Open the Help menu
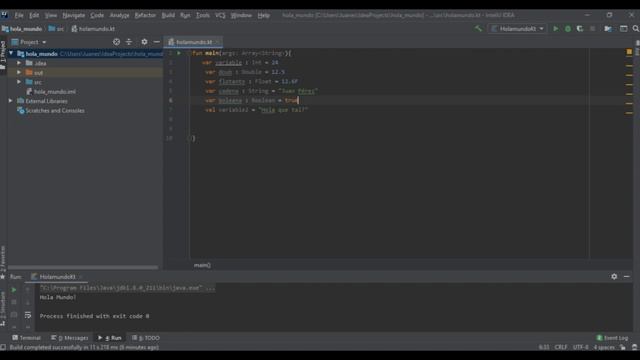Image resolution: width=640 pixels, height=360 pixels. [263, 15]
